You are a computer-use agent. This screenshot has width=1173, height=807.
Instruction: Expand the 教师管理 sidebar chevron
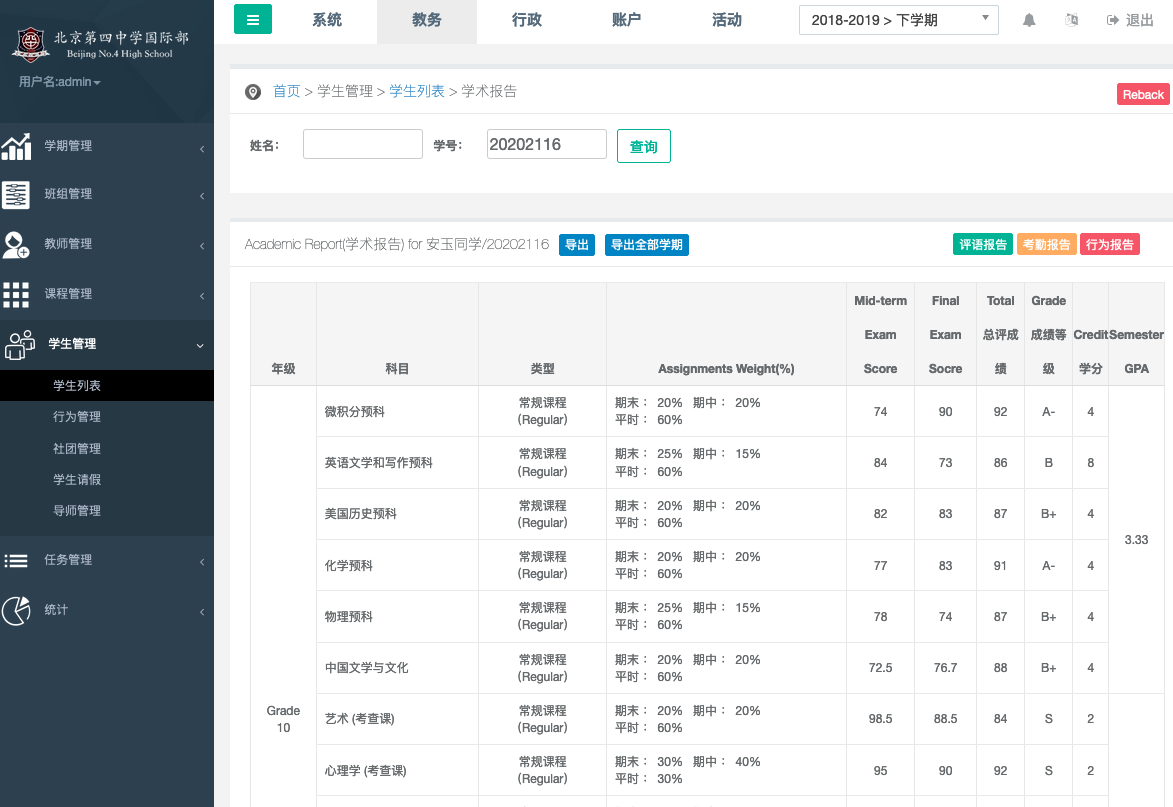coord(202,246)
